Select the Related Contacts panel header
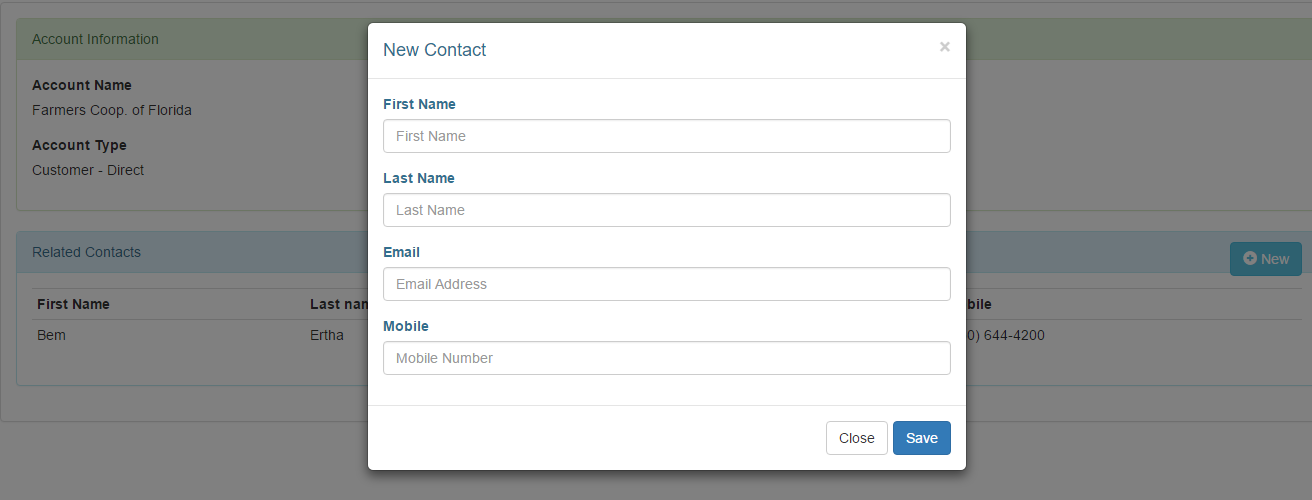The height and width of the screenshot is (500, 1312). pos(86,252)
